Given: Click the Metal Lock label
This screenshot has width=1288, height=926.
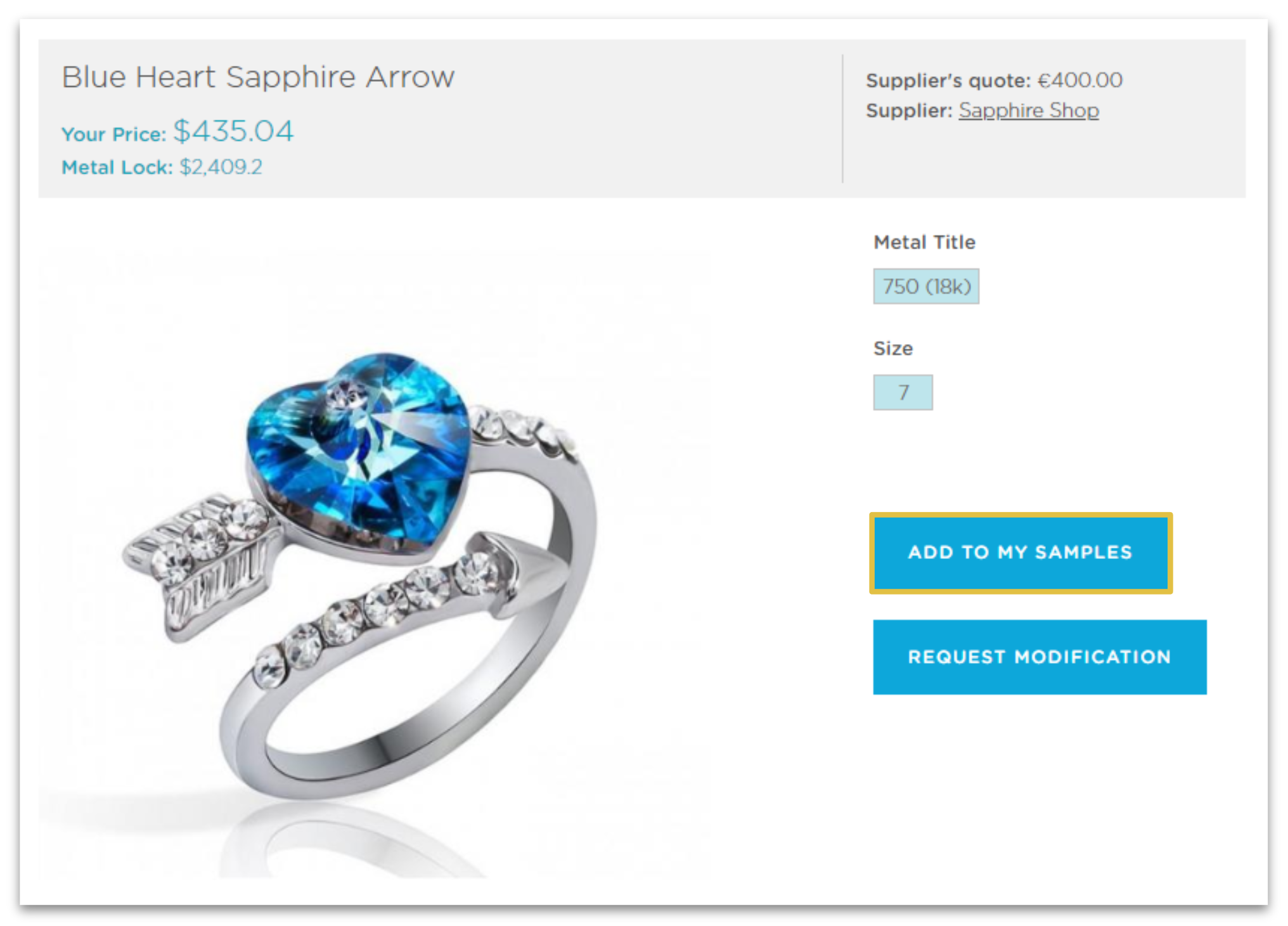Looking at the screenshot, I should click(117, 167).
